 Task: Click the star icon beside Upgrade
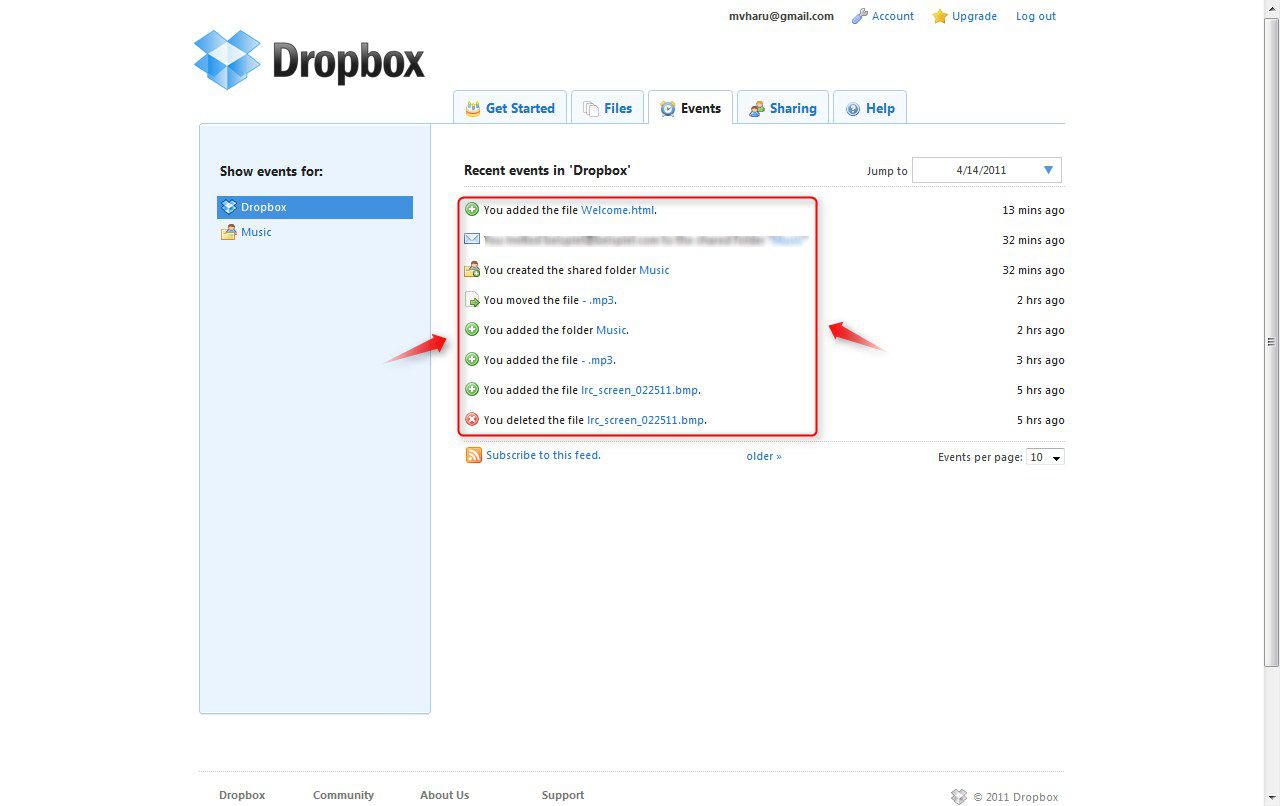(940, 16)
